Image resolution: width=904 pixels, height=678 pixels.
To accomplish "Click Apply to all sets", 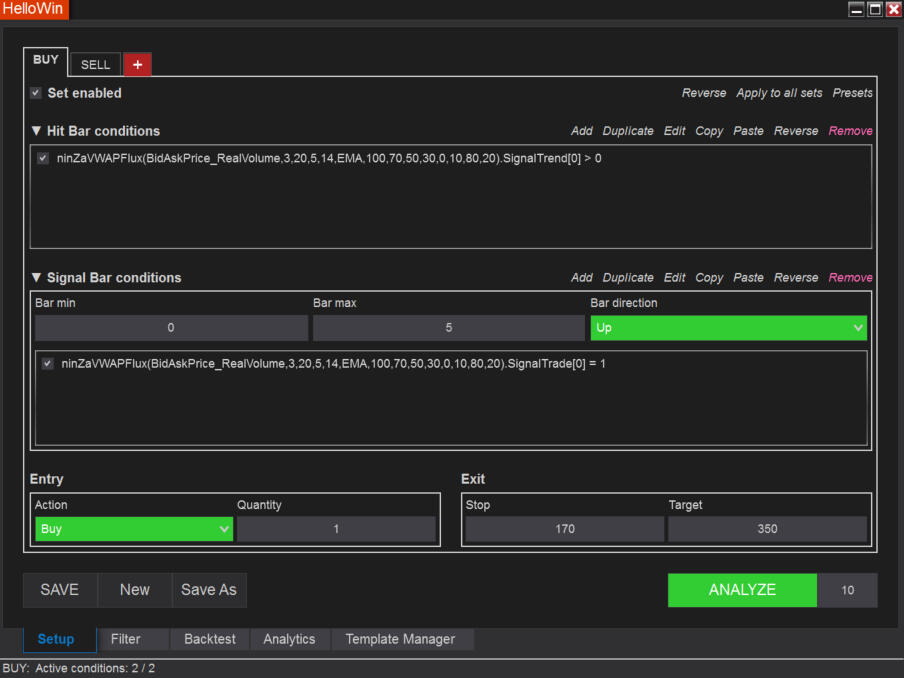I will click(779, 93).
